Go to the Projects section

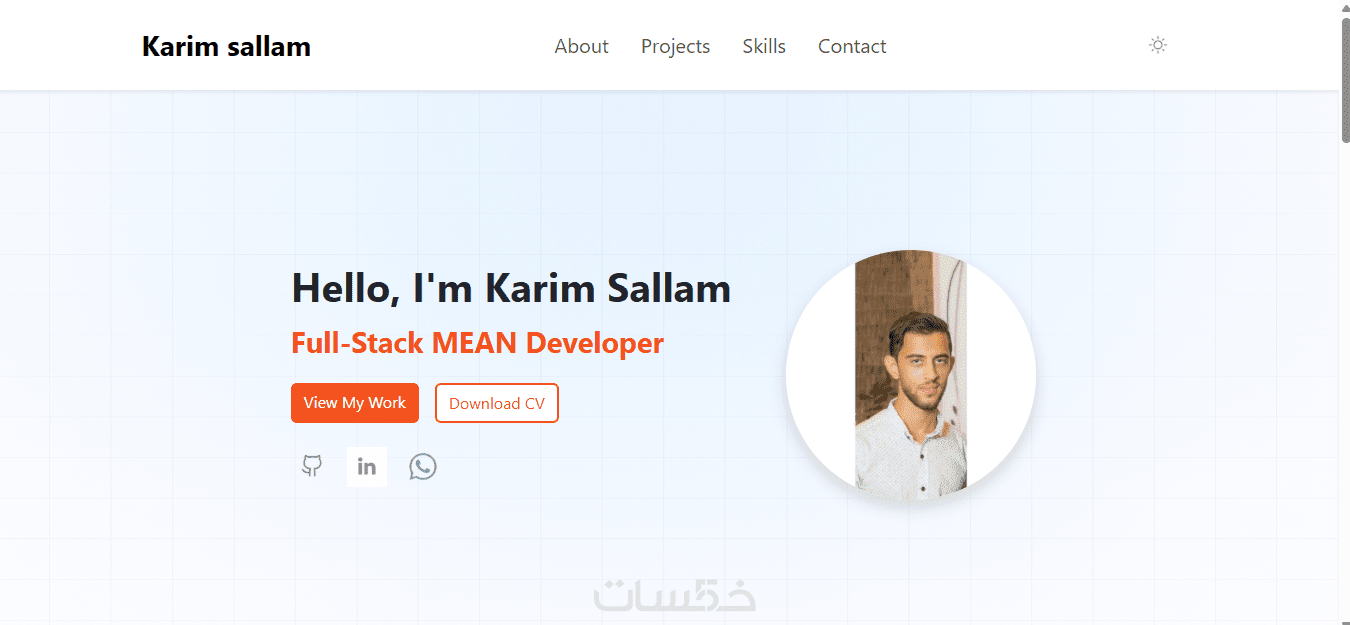pyautogui.click(x=675, y=46)
